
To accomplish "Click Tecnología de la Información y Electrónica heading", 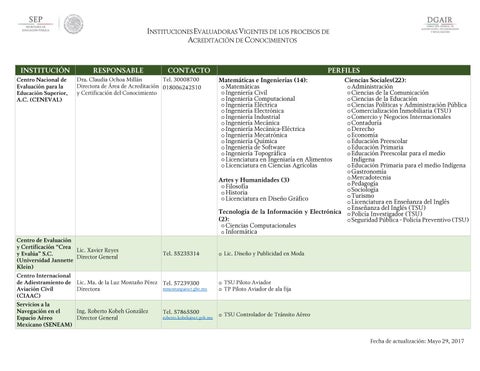I will click(280, 215).
